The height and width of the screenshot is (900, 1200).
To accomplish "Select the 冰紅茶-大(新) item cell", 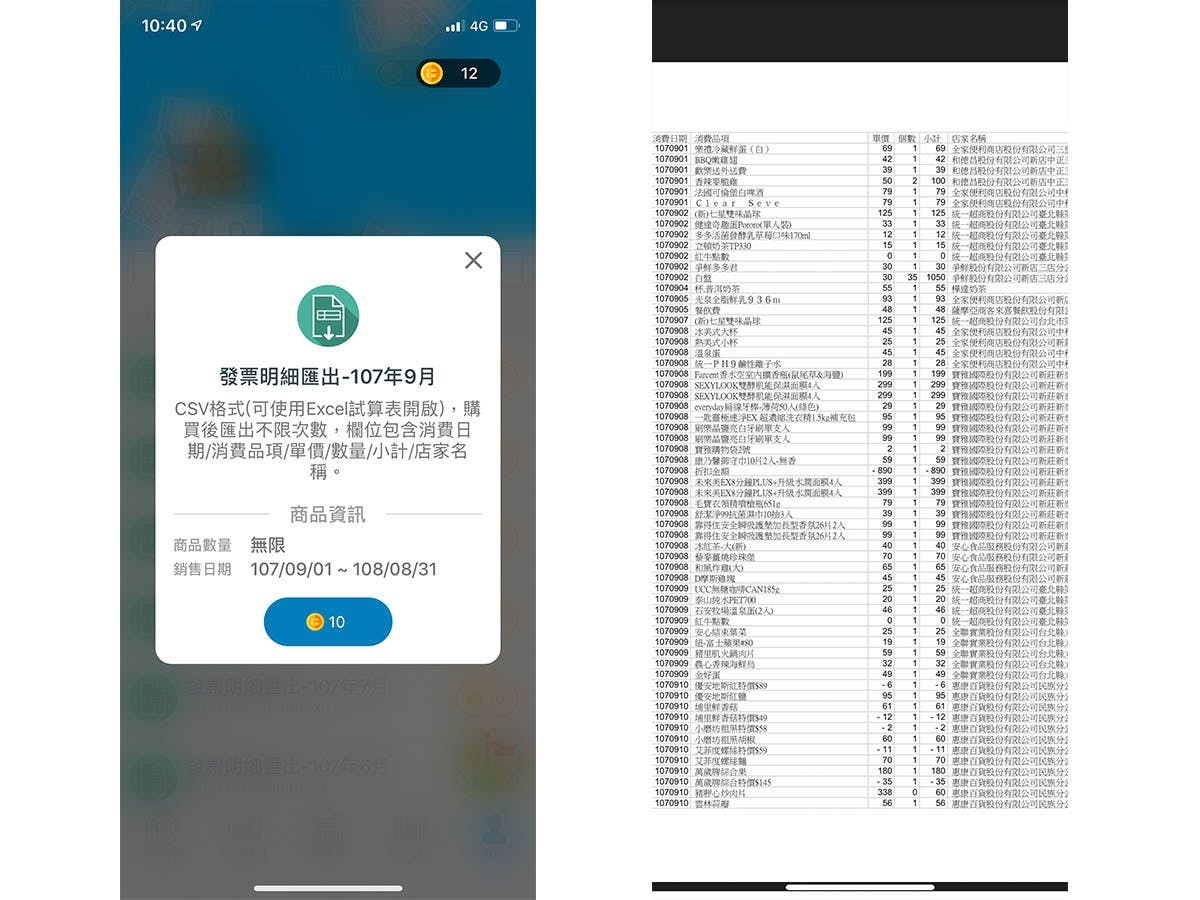I will point(720,546).
